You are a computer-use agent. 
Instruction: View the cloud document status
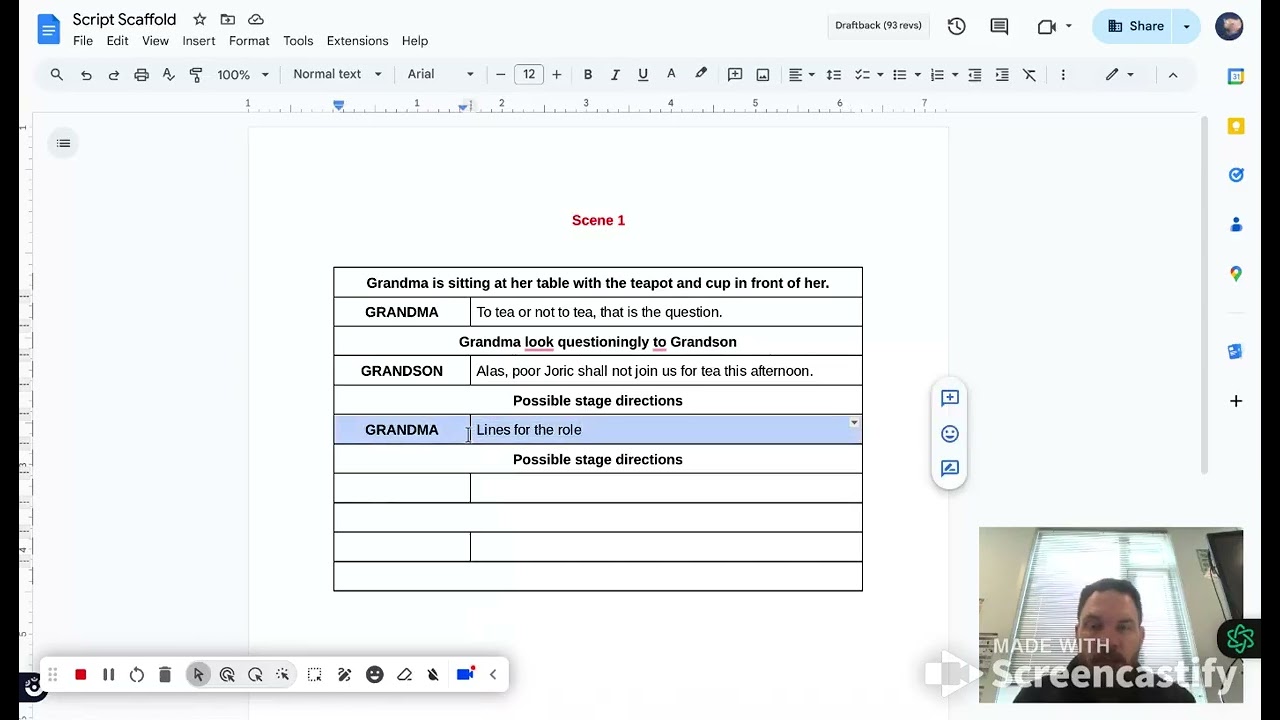(256, 19)
